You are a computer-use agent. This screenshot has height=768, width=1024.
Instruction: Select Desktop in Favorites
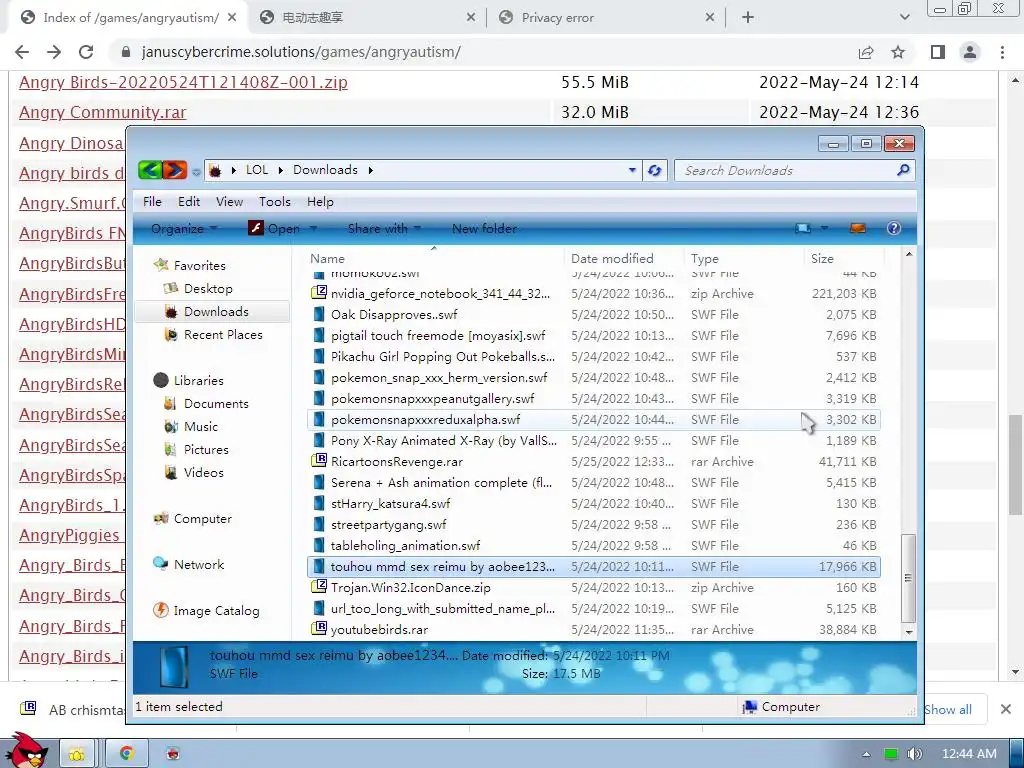pyautogui.click(x=208, y=289)
